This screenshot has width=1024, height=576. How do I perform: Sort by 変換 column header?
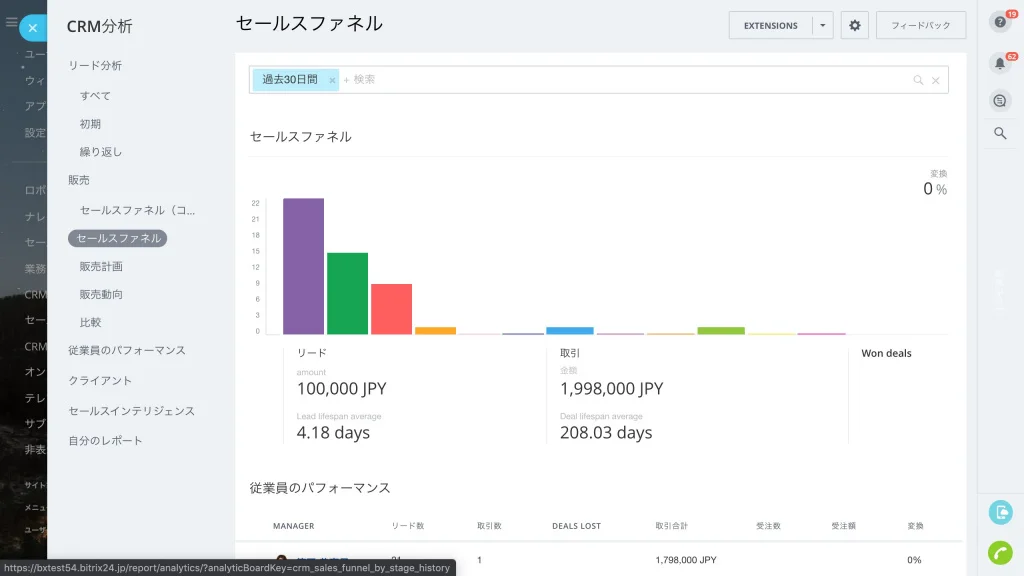(x=915, y=526)
